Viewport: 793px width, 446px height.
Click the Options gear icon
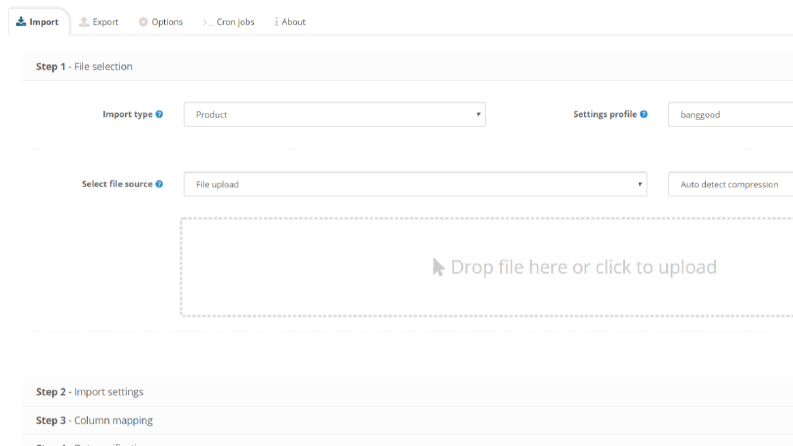(143, 22)
